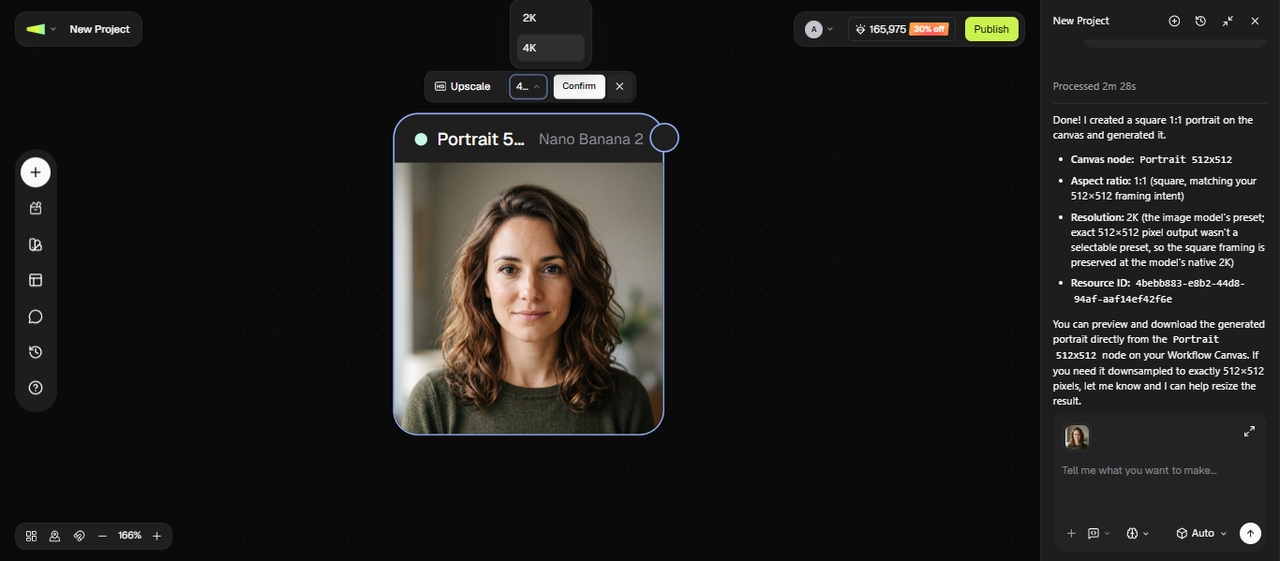Viewport: 1280px width, 561px height.
Task: Click the grid layout icon in bottom toolbar
Action: [31, 536]
